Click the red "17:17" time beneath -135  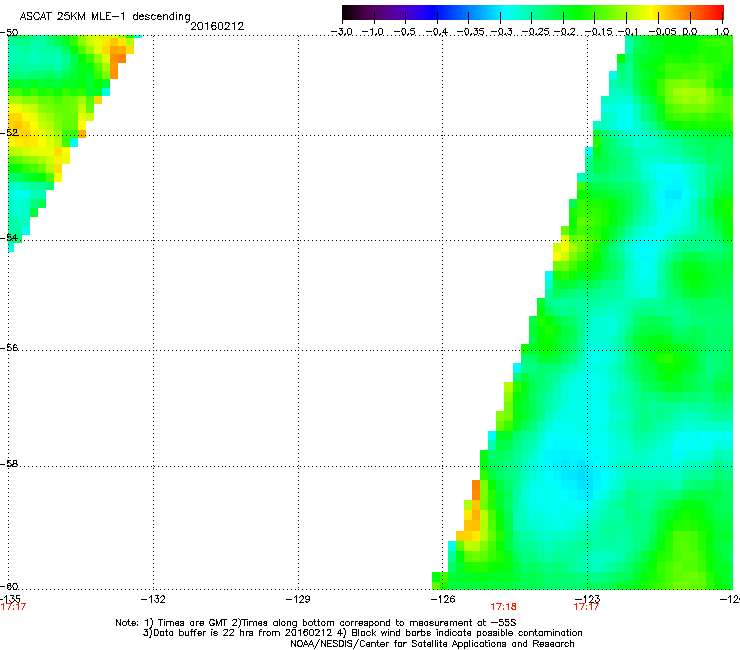13,607
